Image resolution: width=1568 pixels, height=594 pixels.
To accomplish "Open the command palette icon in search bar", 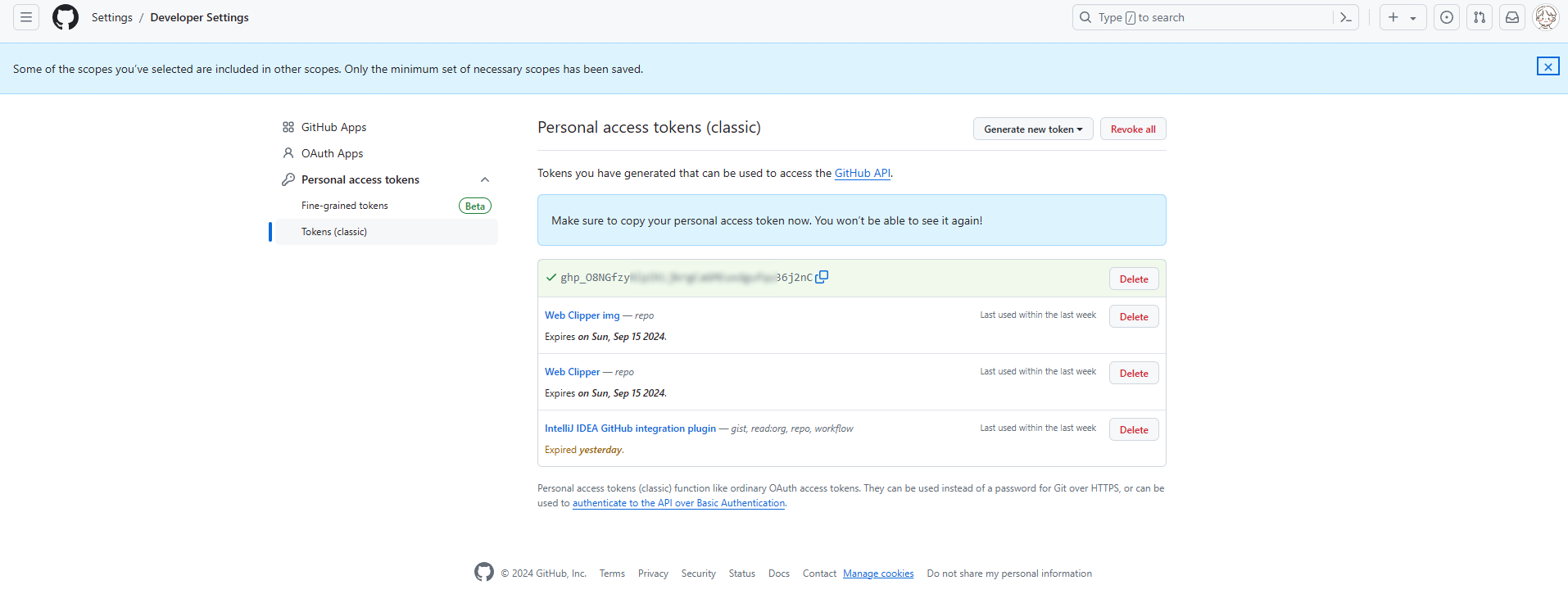I will coord(1345,17).
